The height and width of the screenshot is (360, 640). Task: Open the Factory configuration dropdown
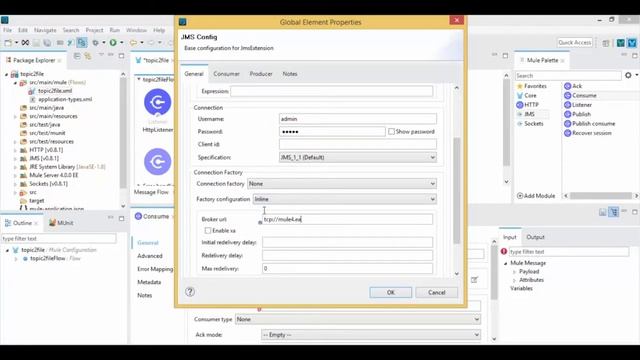[344, 199]
